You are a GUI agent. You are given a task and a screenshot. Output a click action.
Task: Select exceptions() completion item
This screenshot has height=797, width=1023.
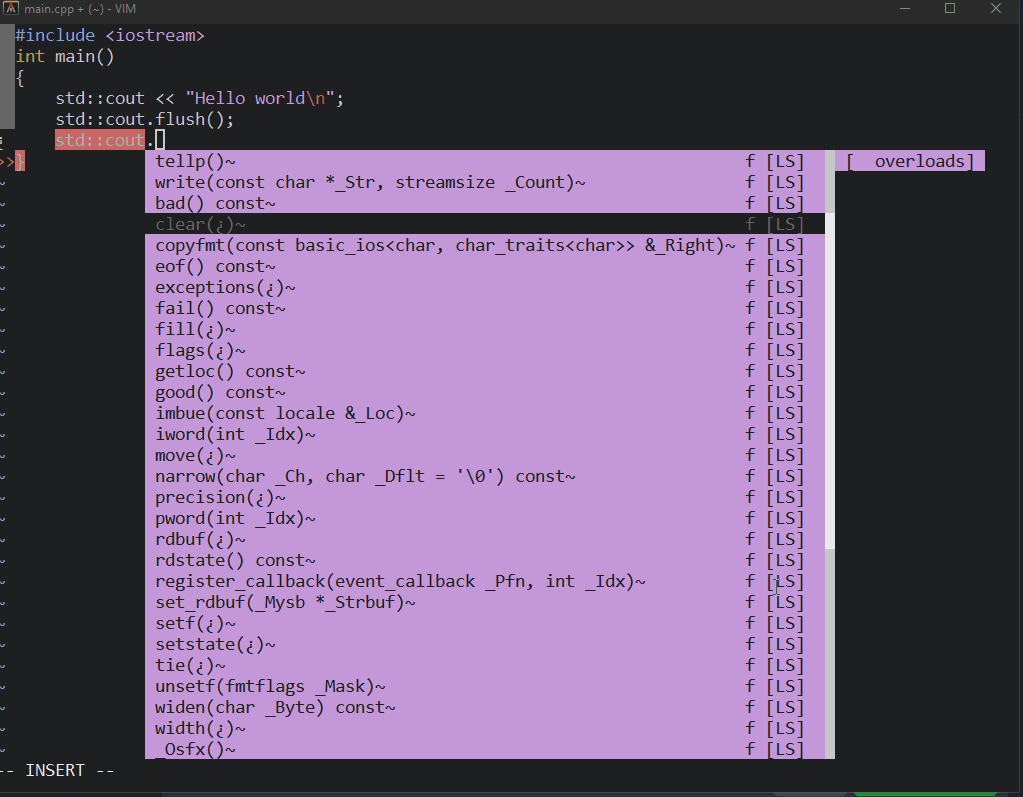coord(485,287)
